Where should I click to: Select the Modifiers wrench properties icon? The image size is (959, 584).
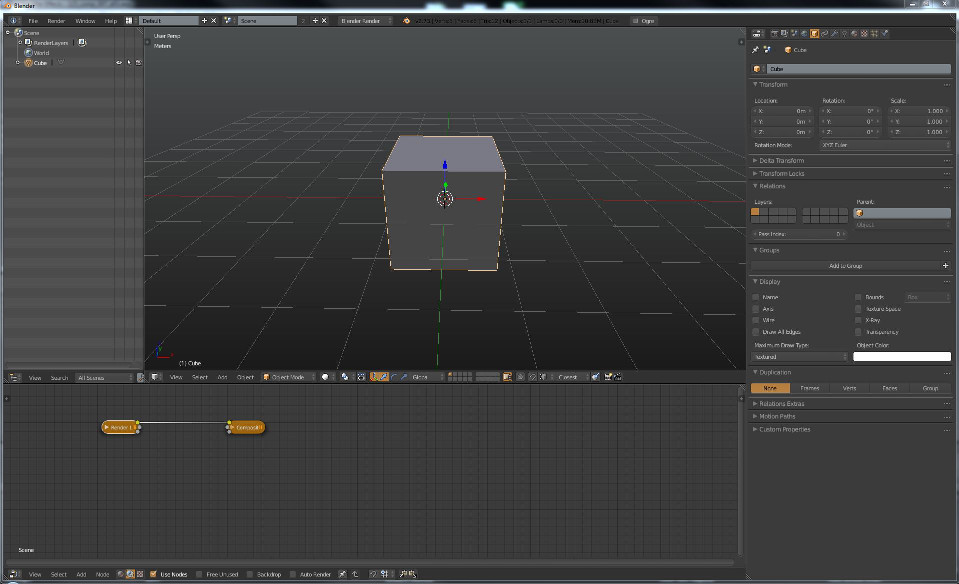click(x=835, y=34)
